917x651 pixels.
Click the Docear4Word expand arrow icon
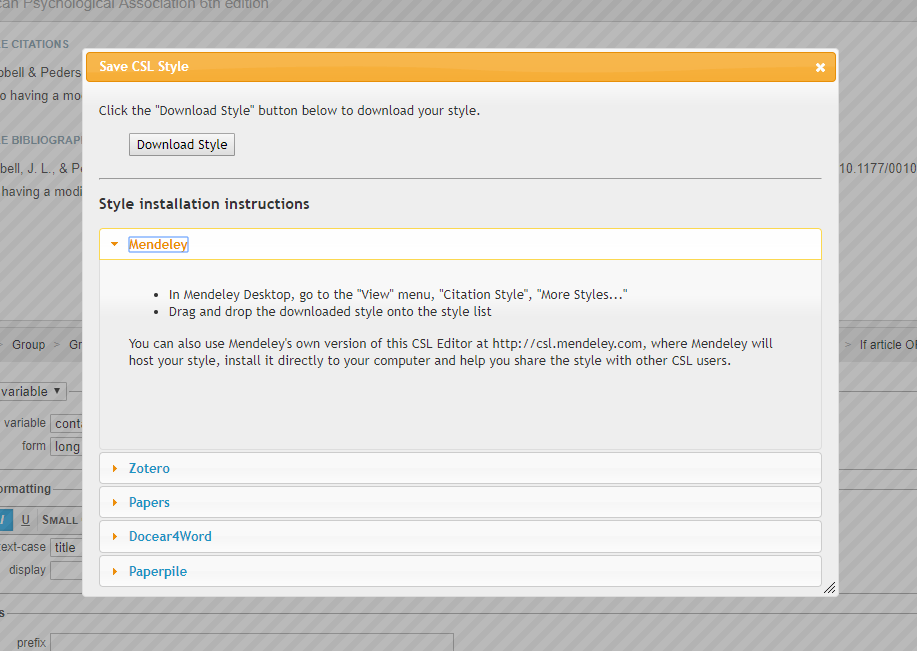pyautogui.click(x=115, y=536)
